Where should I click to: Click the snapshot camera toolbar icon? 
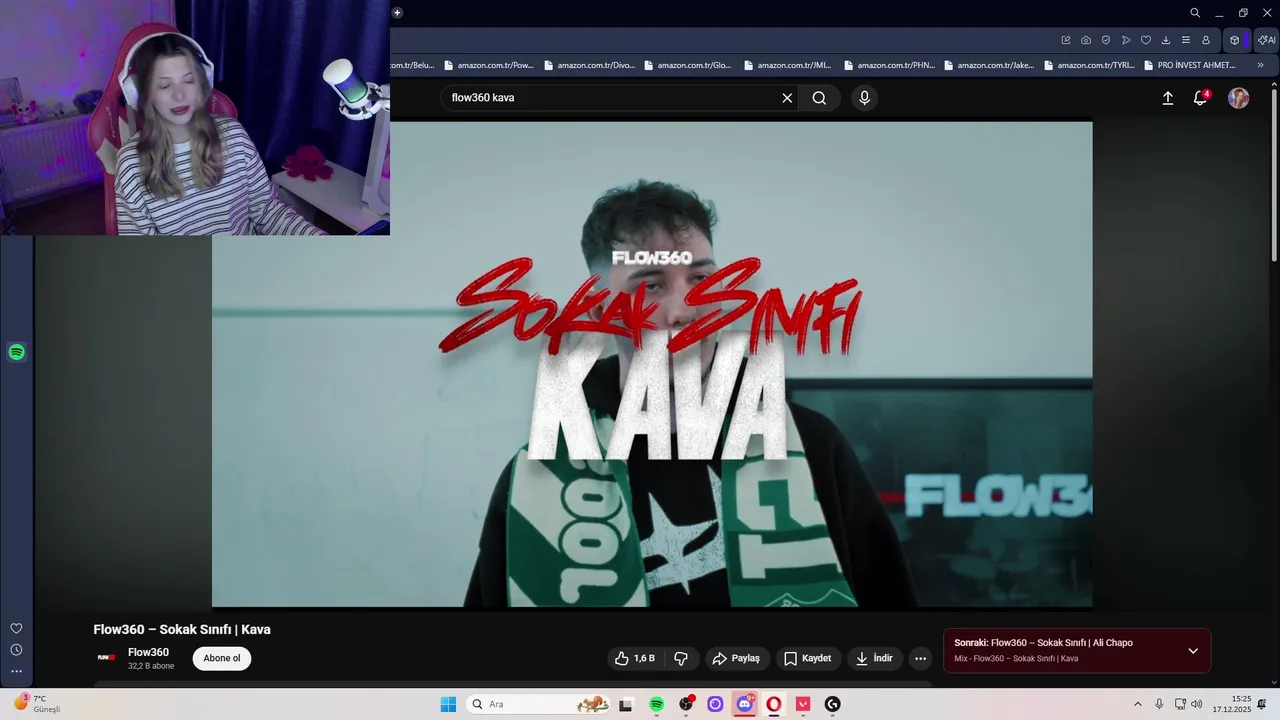[x=1086, y=40]
